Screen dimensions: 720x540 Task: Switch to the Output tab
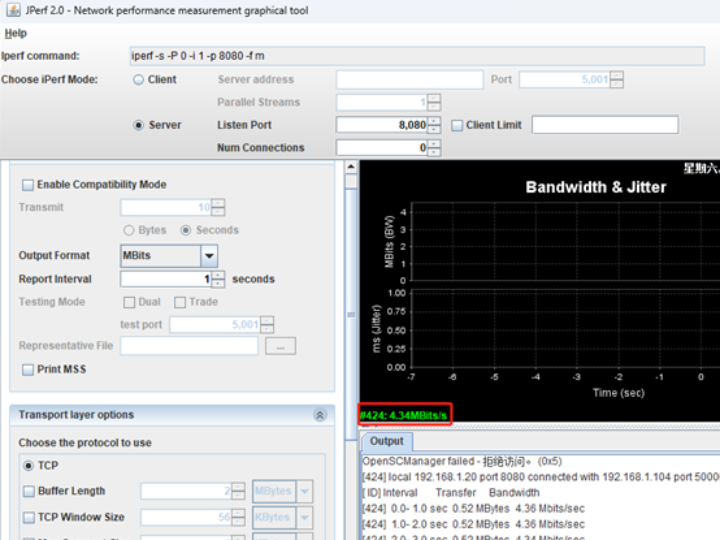[387, 441]
